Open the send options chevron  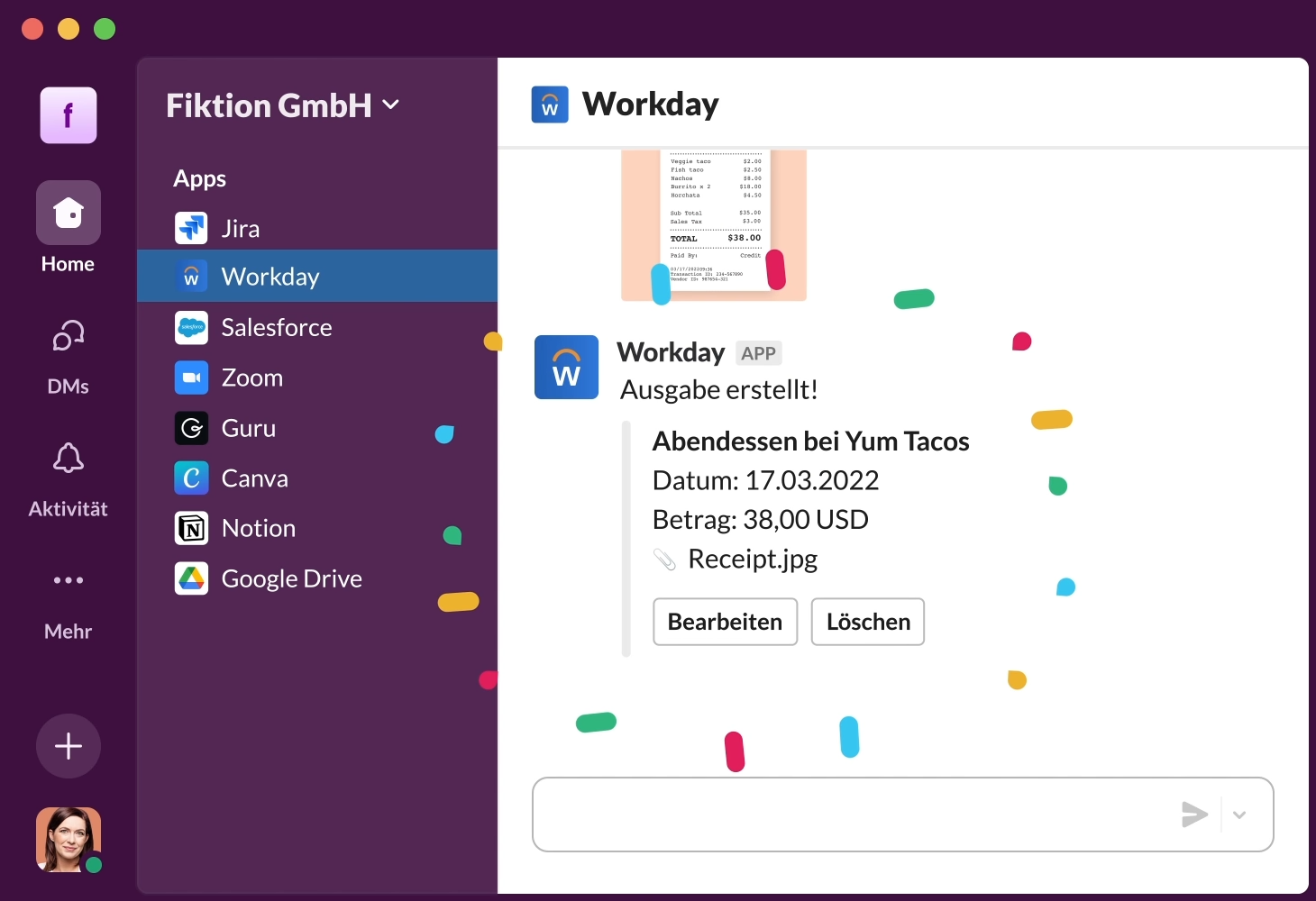click(1239, 815)
